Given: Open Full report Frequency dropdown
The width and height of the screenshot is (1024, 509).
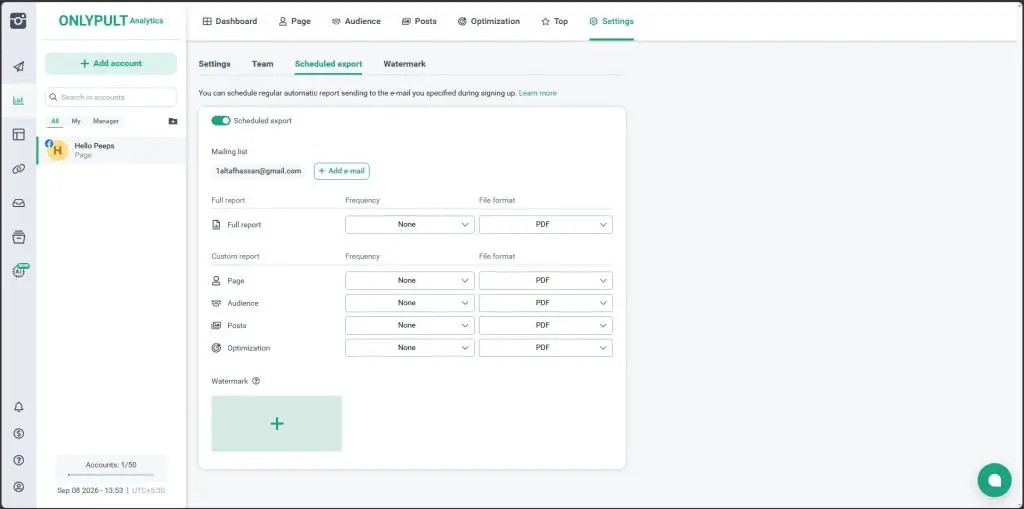Looking at the screenshot, I should [x=409, y=224].
